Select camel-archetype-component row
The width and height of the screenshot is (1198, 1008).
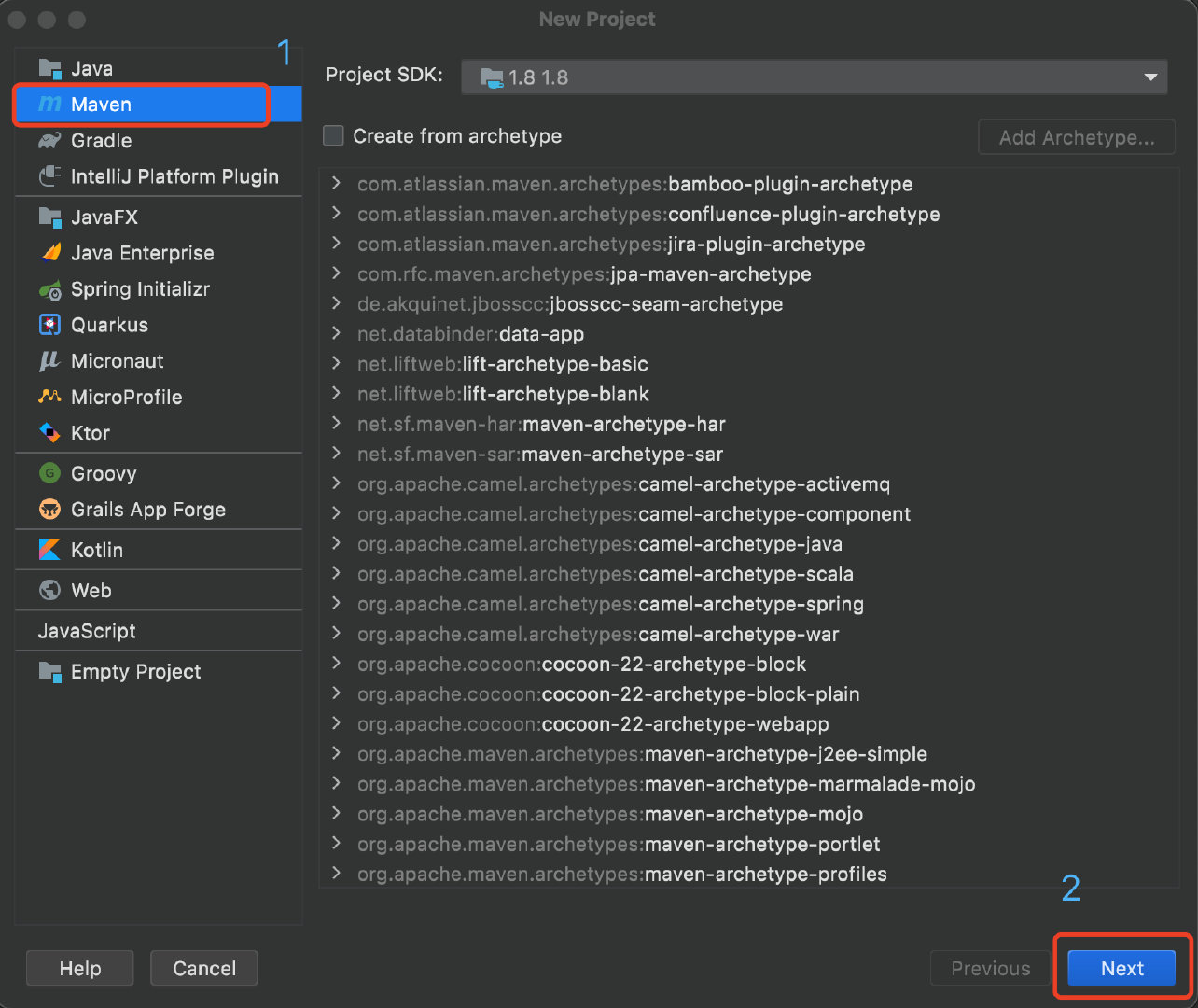point(748,513)
